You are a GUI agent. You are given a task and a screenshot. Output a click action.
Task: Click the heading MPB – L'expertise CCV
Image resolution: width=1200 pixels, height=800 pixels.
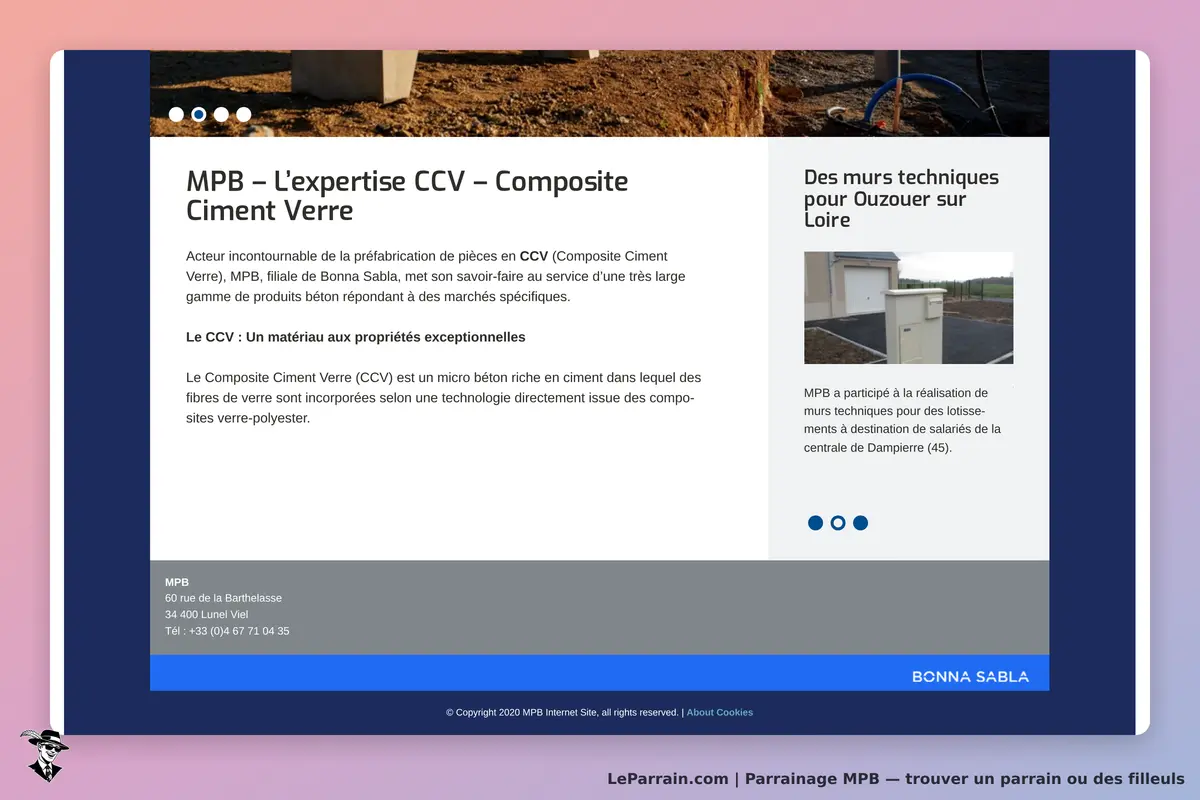407,196
